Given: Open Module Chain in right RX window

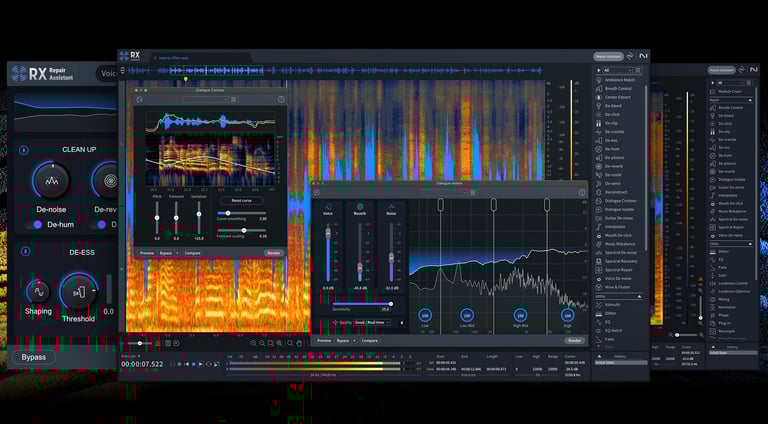Looking at the screenshot, I should click(727, 92).
